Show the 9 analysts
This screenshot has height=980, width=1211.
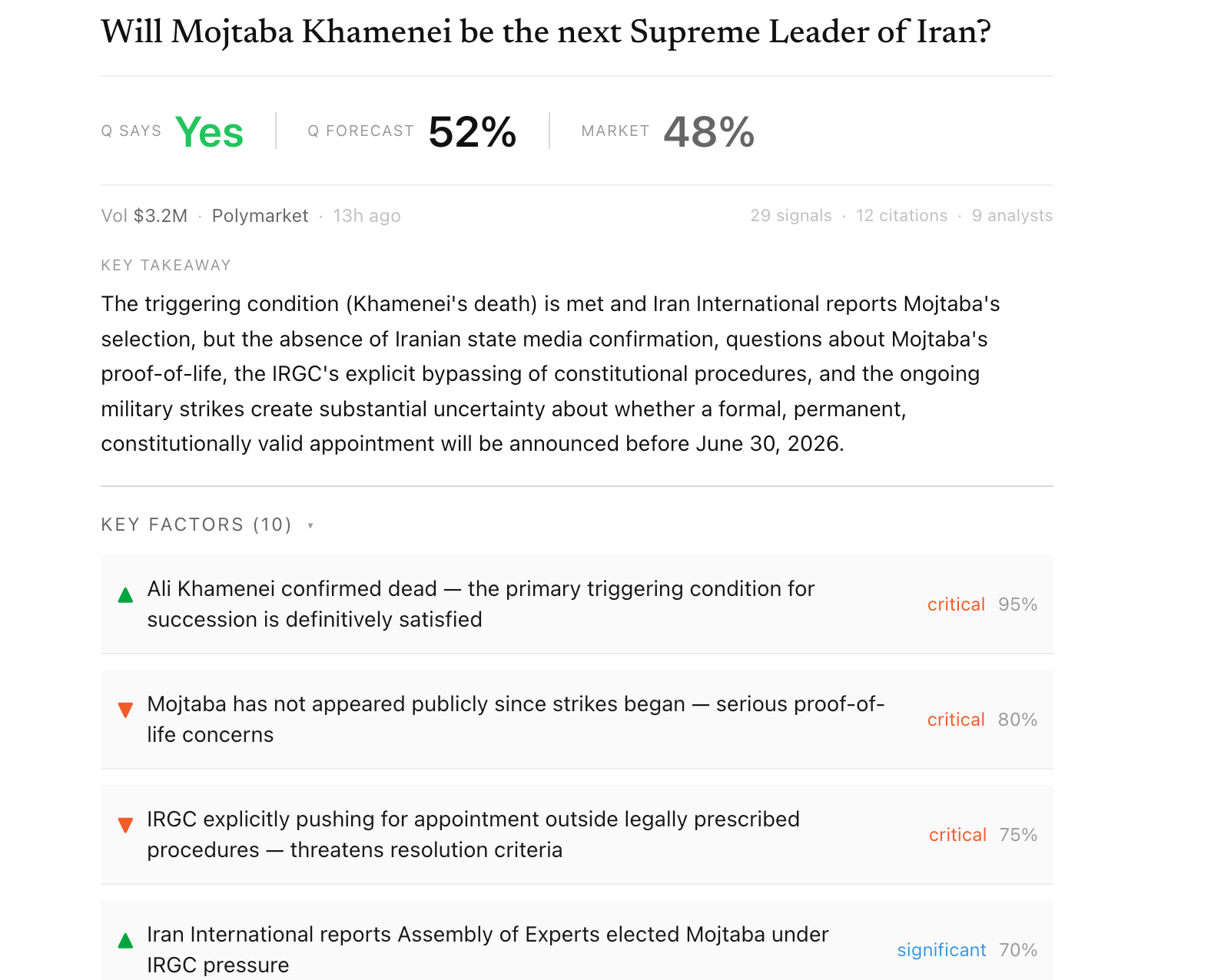tap(1012, 216)
